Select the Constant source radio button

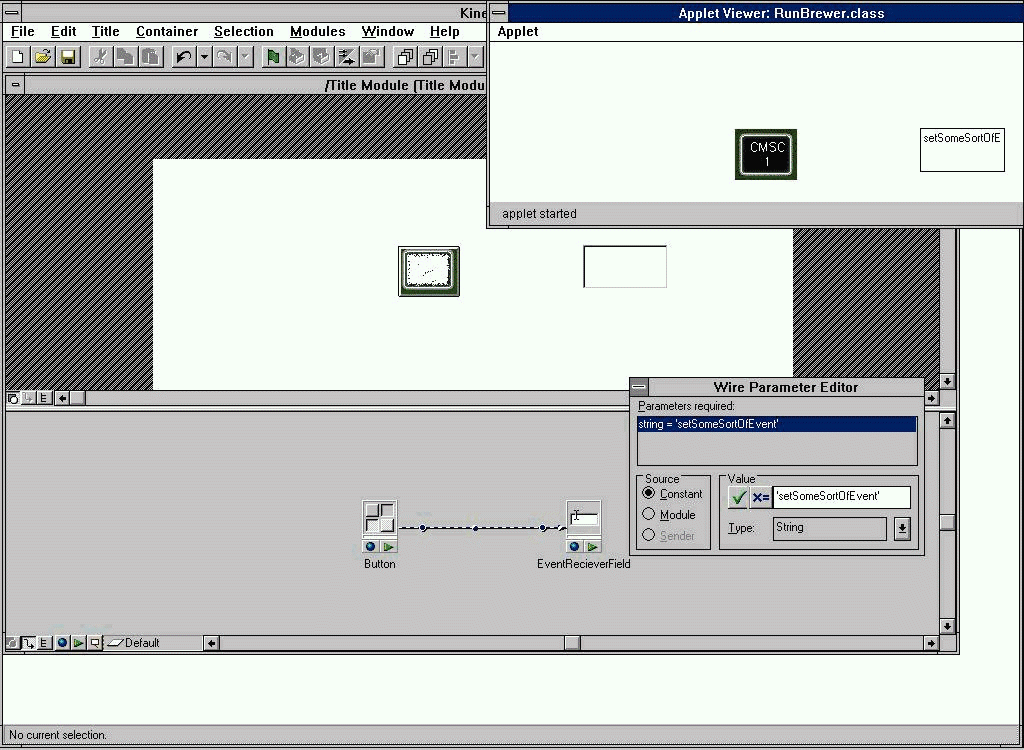(649, 494)
